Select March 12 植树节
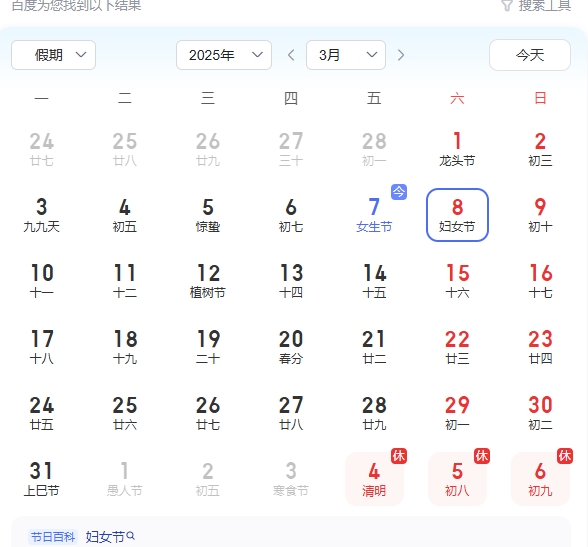Viewport: 588px width, 547px height. [x=208, y=281]
